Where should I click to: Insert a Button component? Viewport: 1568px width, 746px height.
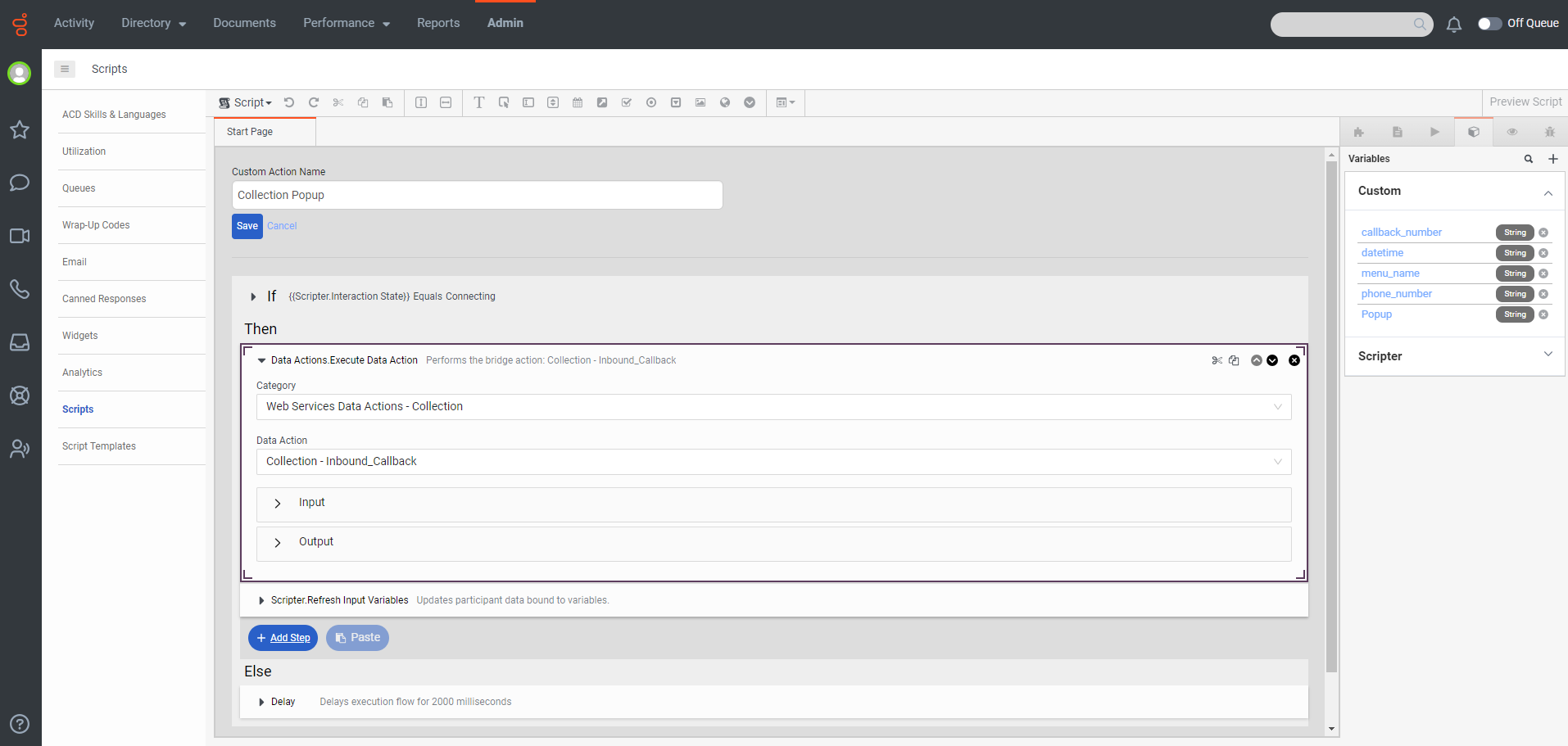pos(504,102)
